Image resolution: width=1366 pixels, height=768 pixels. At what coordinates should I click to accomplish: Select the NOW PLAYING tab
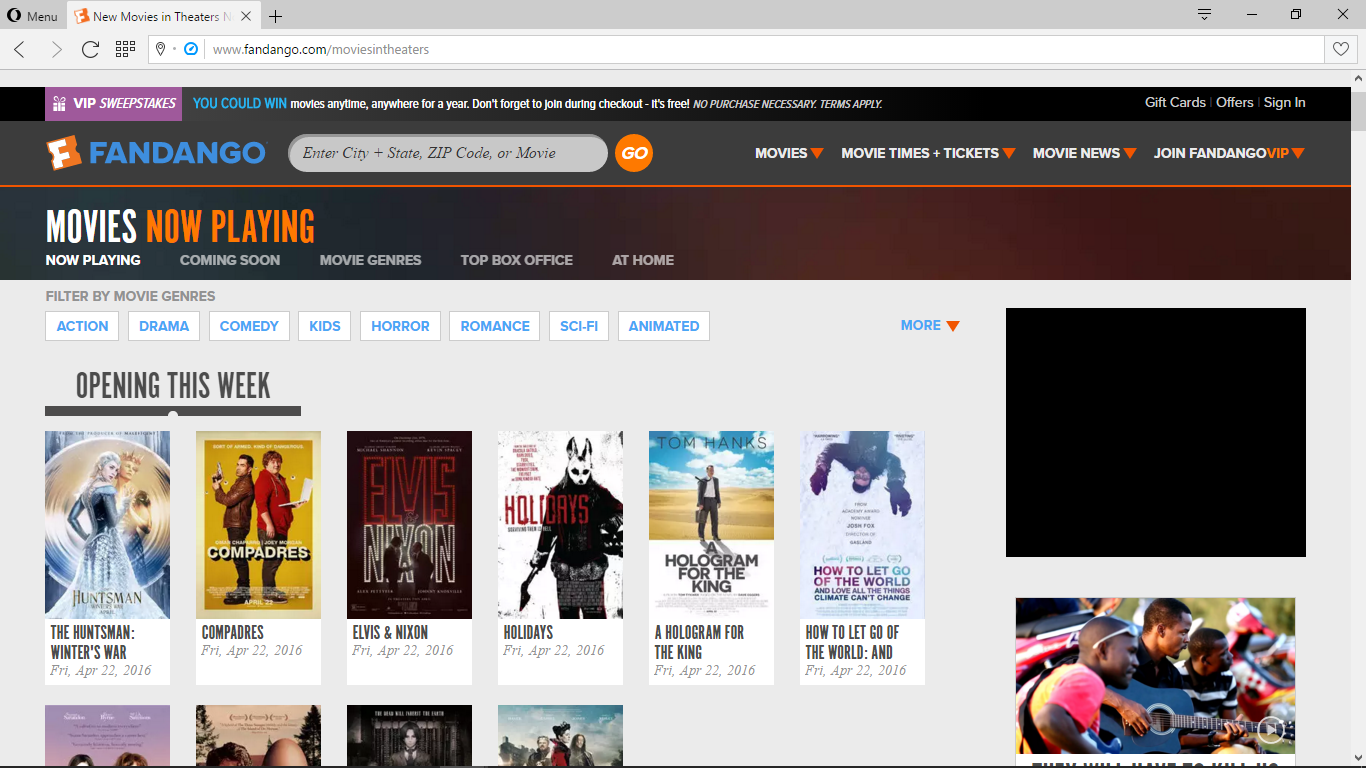pyautogui.click(x=93, y=260)
